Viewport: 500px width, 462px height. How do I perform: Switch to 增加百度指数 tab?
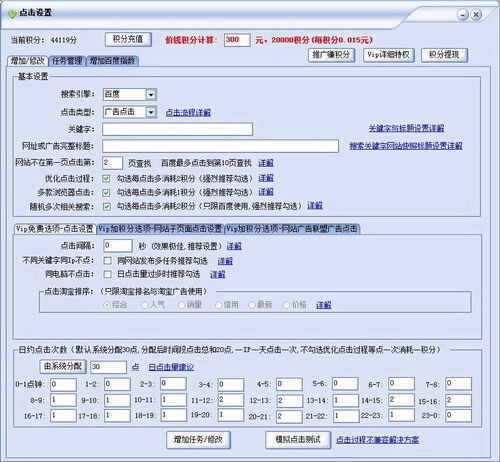[112, 61]
